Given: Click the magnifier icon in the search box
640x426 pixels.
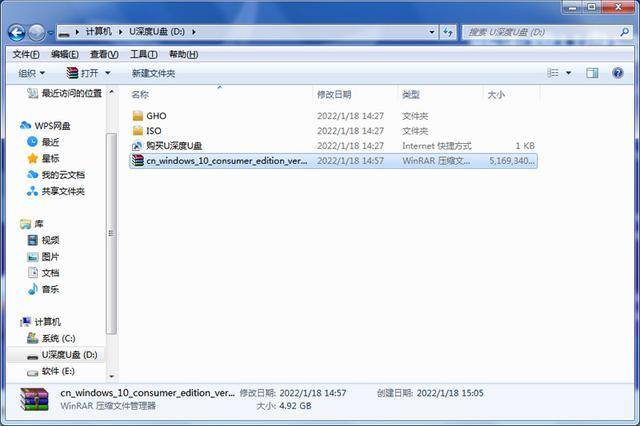Looking at the screenshot, I should point(624,32).
